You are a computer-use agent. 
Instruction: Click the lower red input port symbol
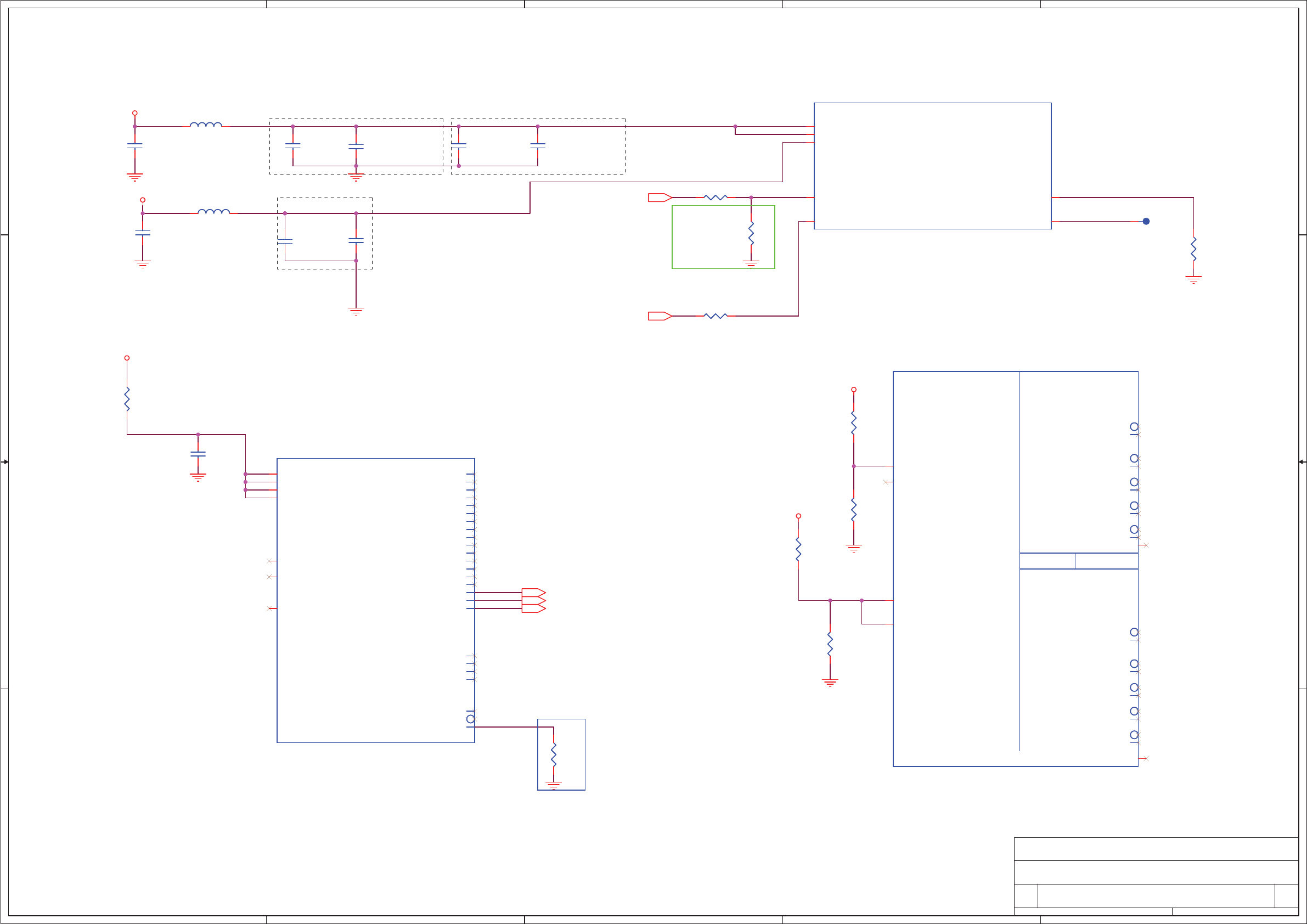pos(659,316)
